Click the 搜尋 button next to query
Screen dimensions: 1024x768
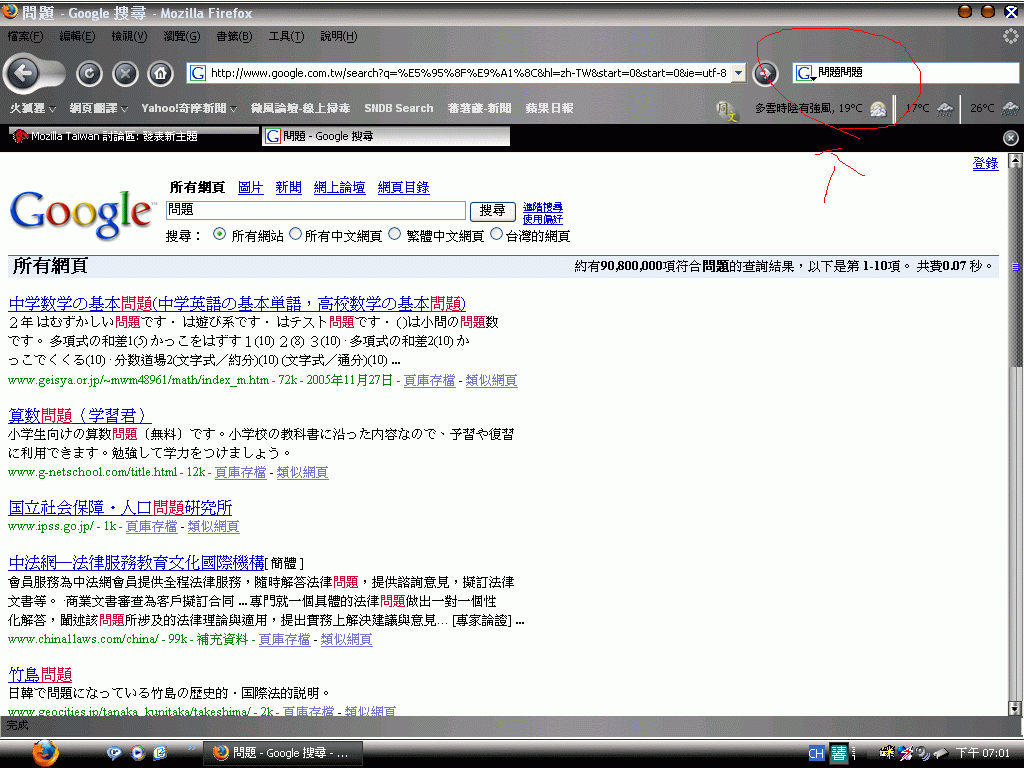coord(492,211)
